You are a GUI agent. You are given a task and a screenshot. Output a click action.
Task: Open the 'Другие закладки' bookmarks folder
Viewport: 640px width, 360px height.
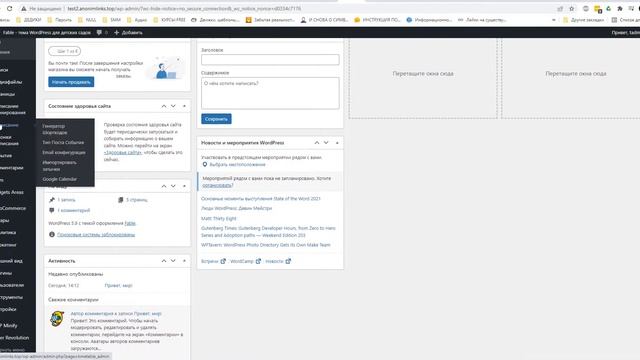point(584,20)
